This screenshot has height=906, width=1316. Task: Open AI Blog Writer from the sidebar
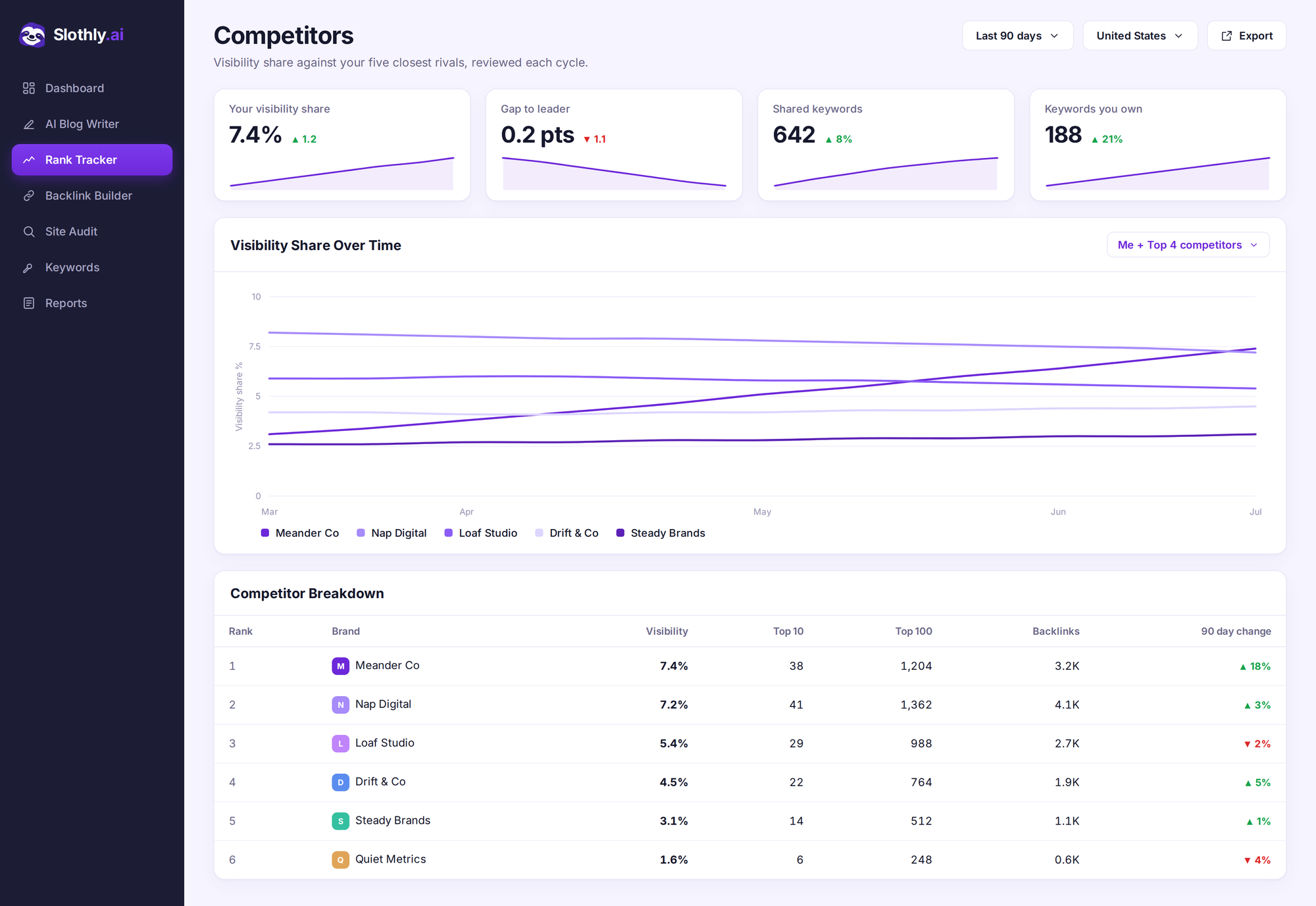pos(92,124)
